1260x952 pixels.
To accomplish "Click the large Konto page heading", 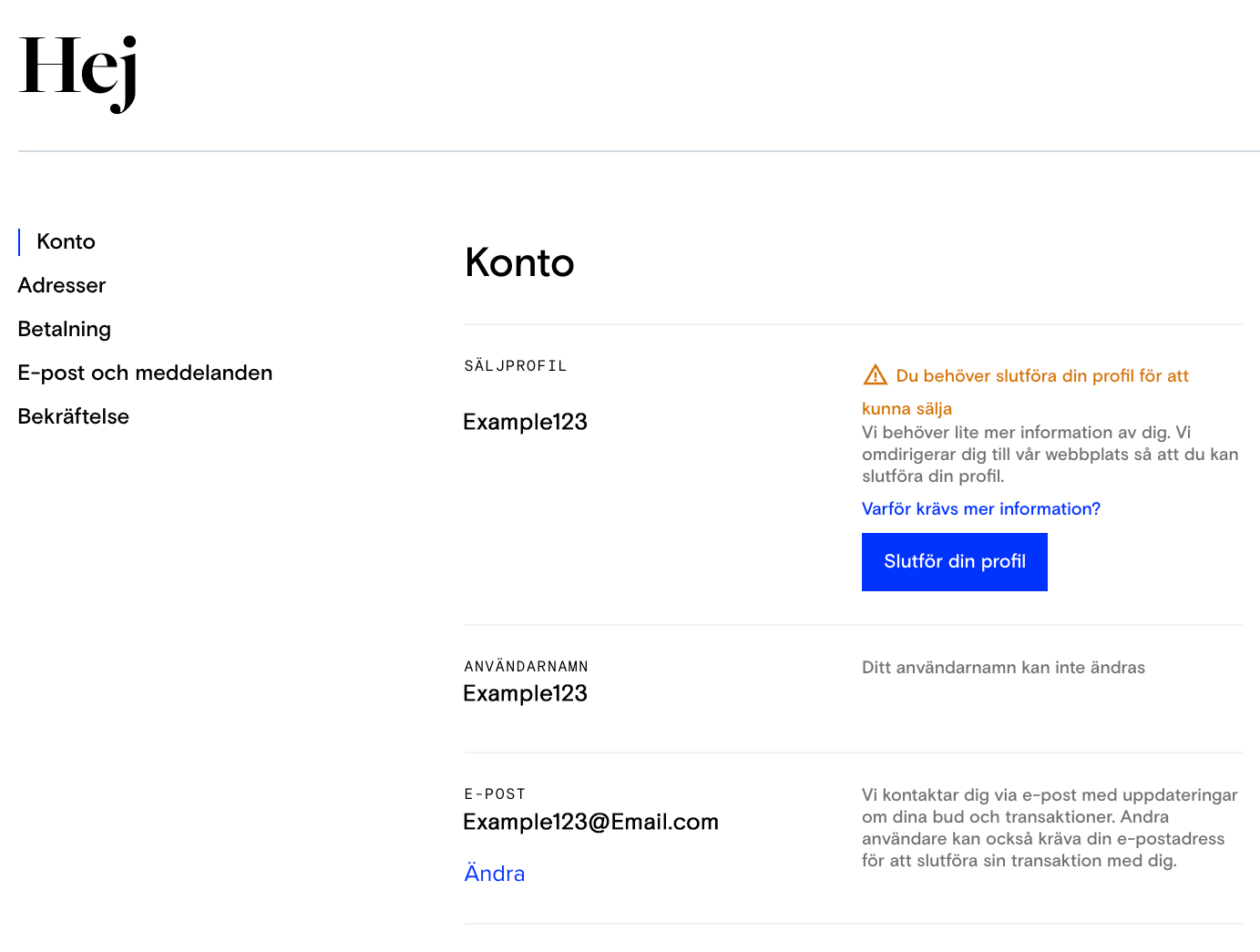I will tap(519, 262).
